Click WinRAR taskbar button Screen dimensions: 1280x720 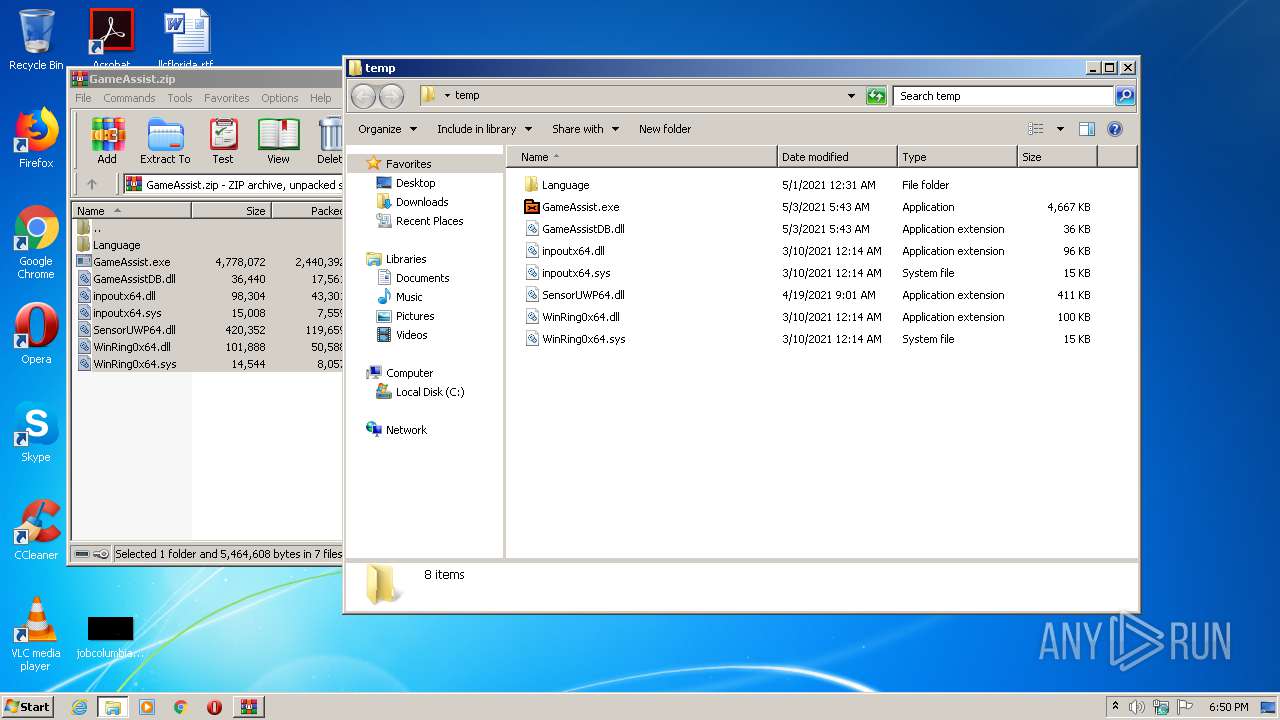[249, 707]
